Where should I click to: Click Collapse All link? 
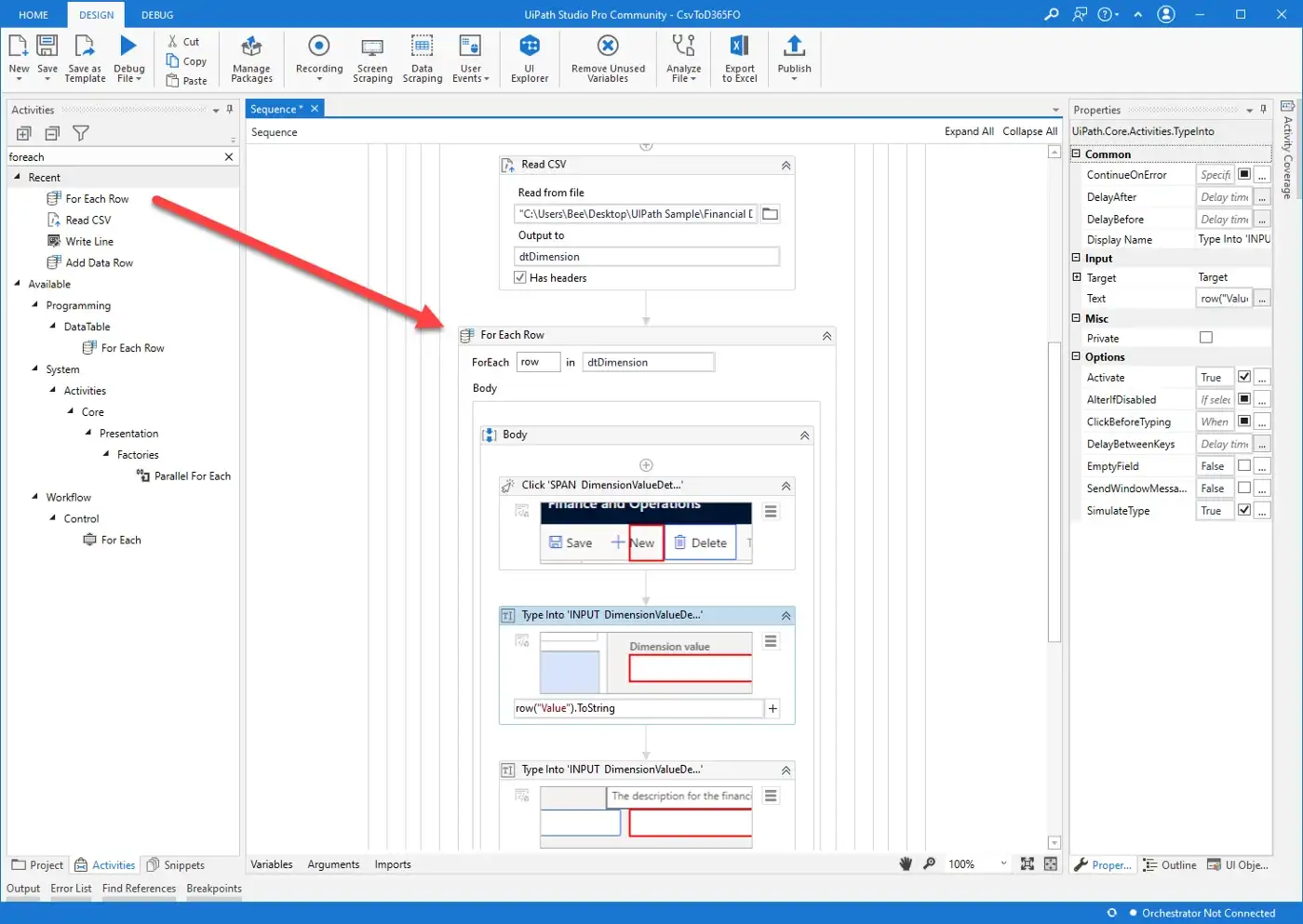pos(1029,131)
